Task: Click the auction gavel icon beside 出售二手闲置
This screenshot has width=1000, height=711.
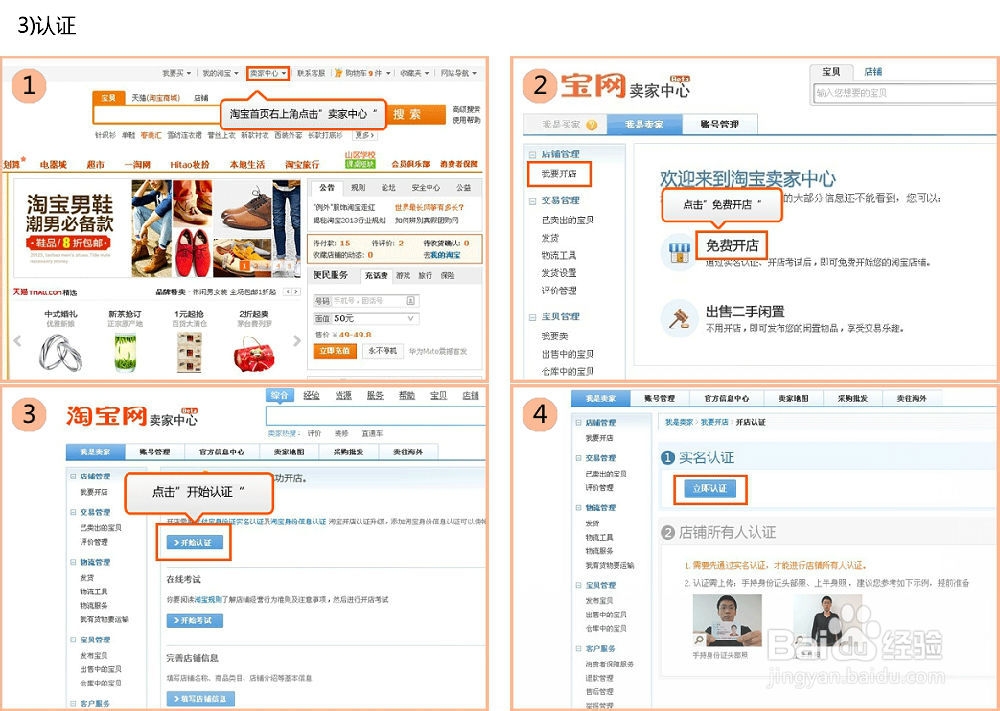Action: (679, 318)
